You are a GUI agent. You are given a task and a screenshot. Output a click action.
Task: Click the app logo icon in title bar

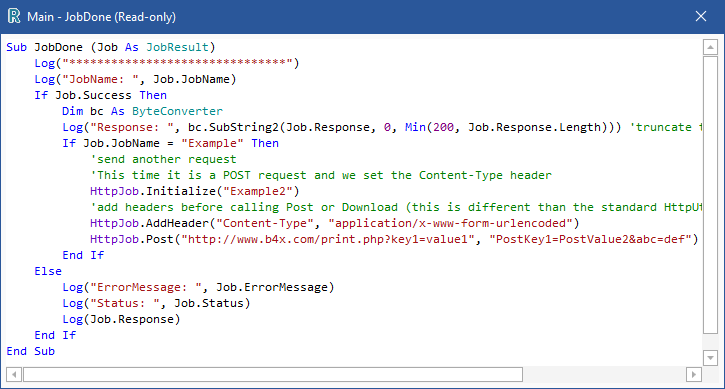[14, 16]
